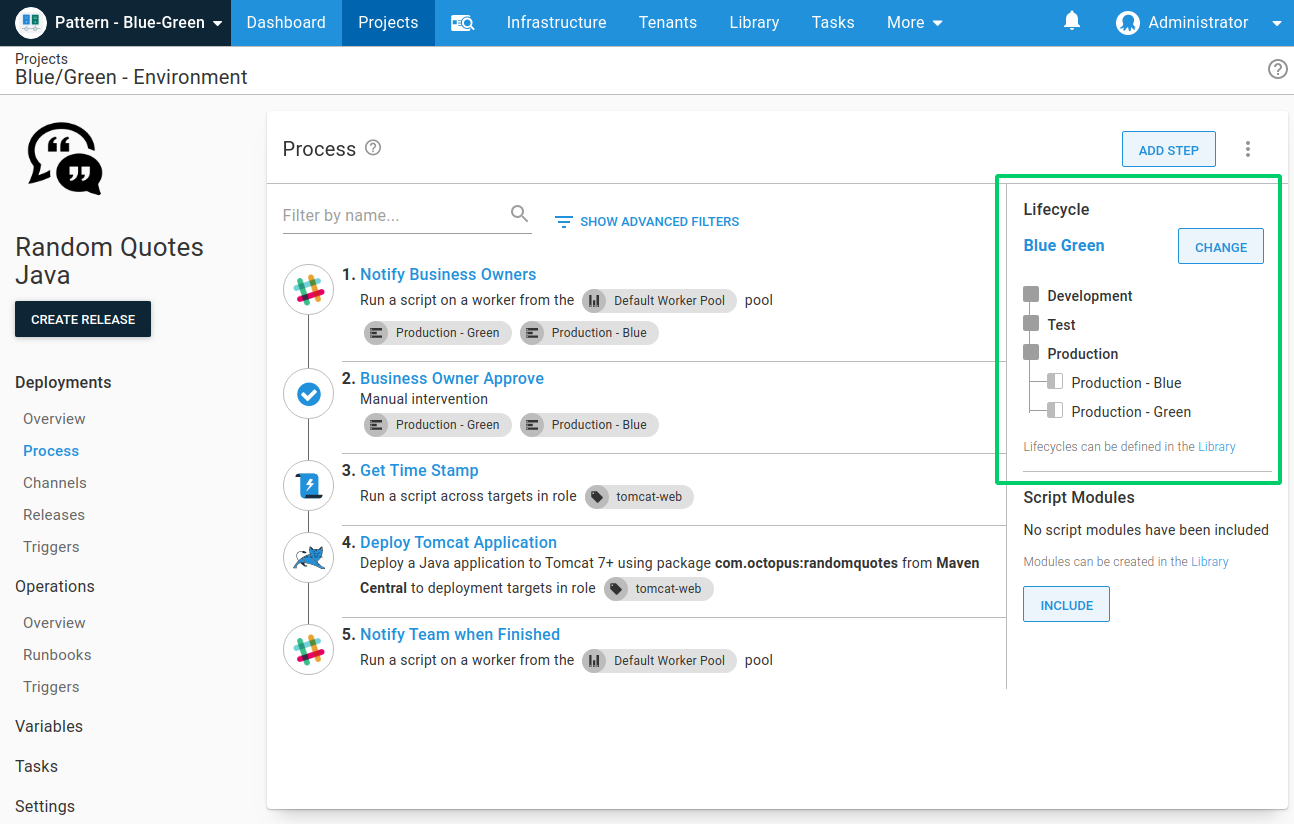
Task: Click the checkmark icon for Business Owner Approve
Action: 309,394
